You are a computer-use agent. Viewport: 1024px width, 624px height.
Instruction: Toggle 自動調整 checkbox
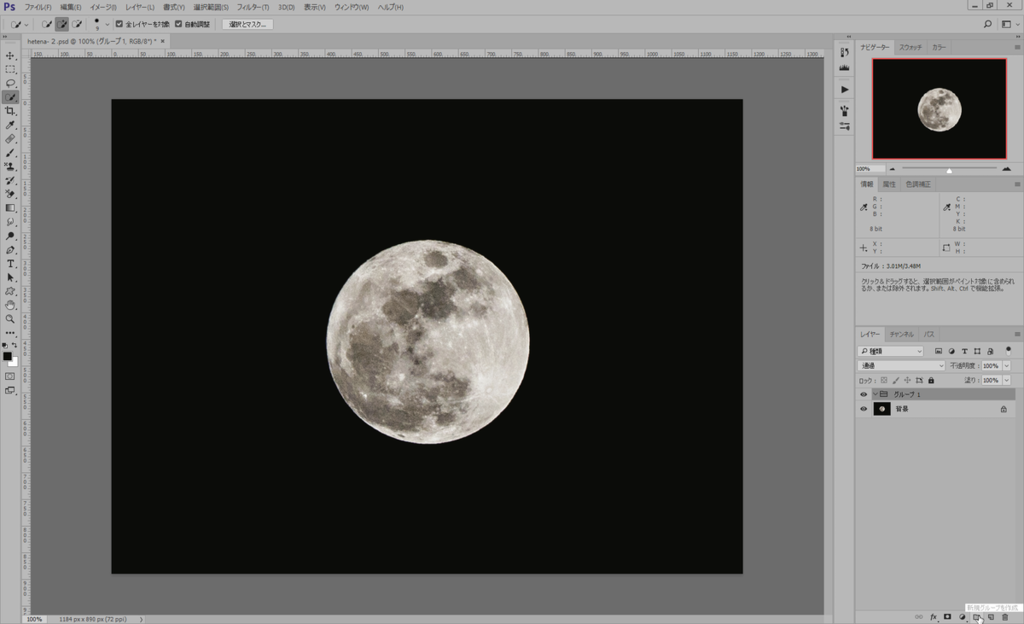click(178, 24)
